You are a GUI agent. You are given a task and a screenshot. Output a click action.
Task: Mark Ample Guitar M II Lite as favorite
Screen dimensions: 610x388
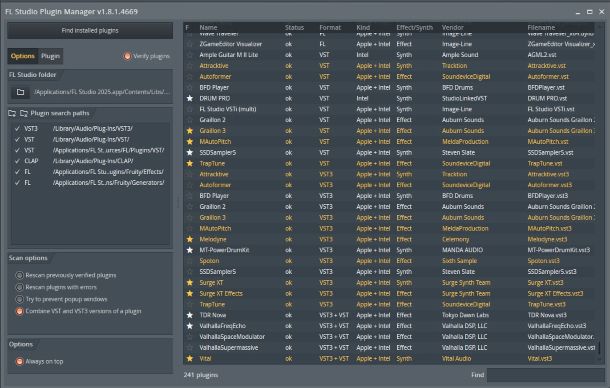pos(190,55)
